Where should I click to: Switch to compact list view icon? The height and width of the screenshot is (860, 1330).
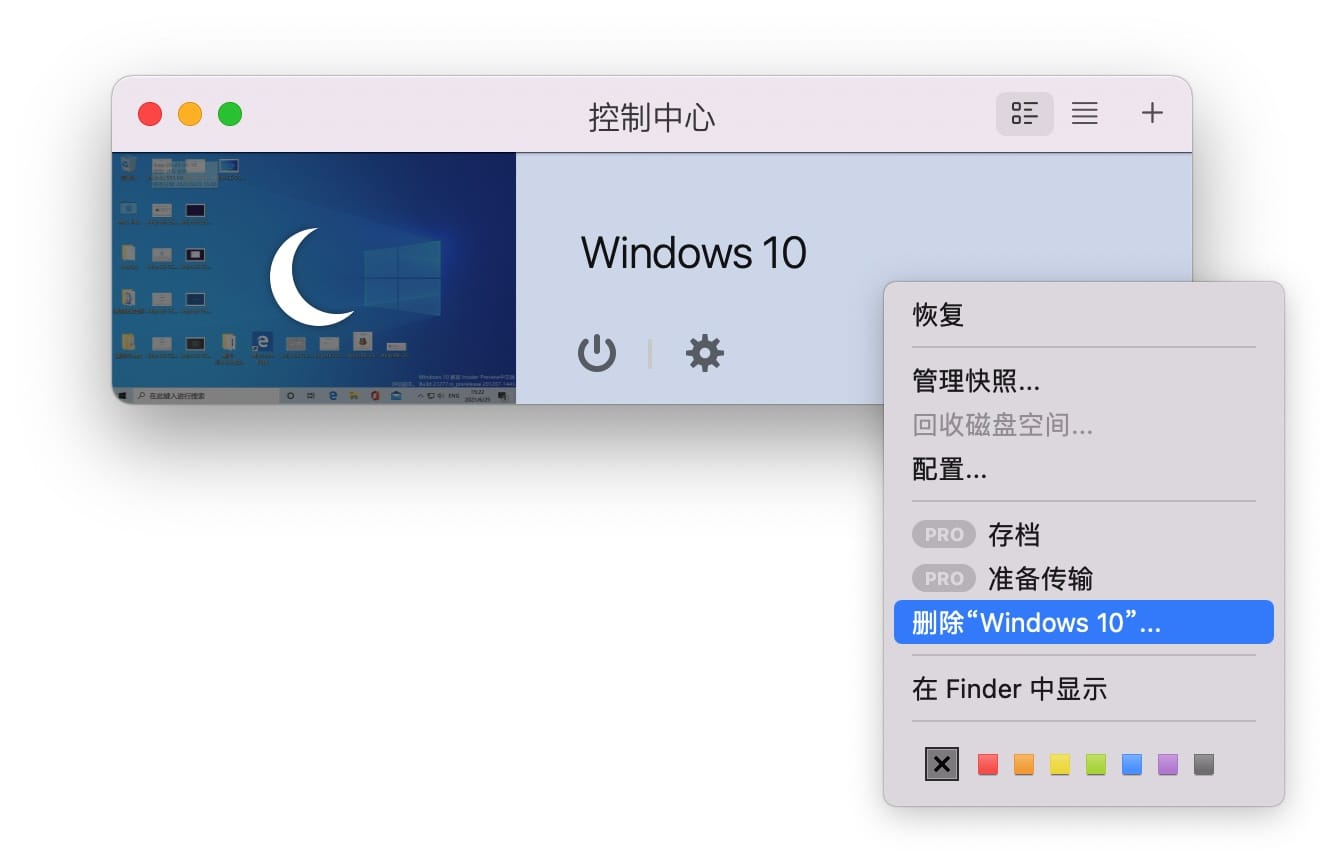coord(1085,114)
